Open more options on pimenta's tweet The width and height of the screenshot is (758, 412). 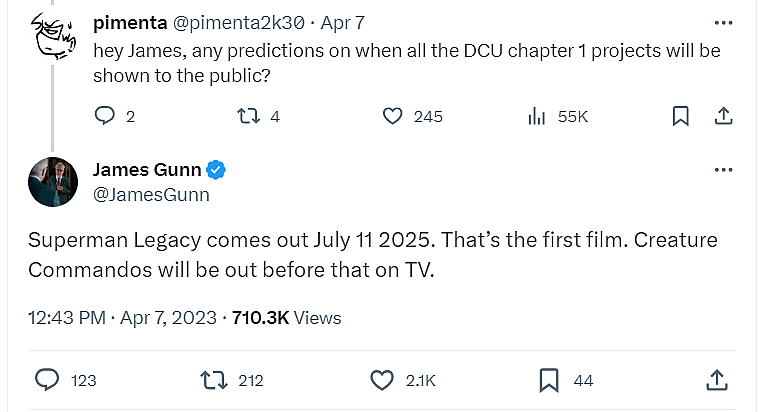pyautogui.click(x=723, y=23)
